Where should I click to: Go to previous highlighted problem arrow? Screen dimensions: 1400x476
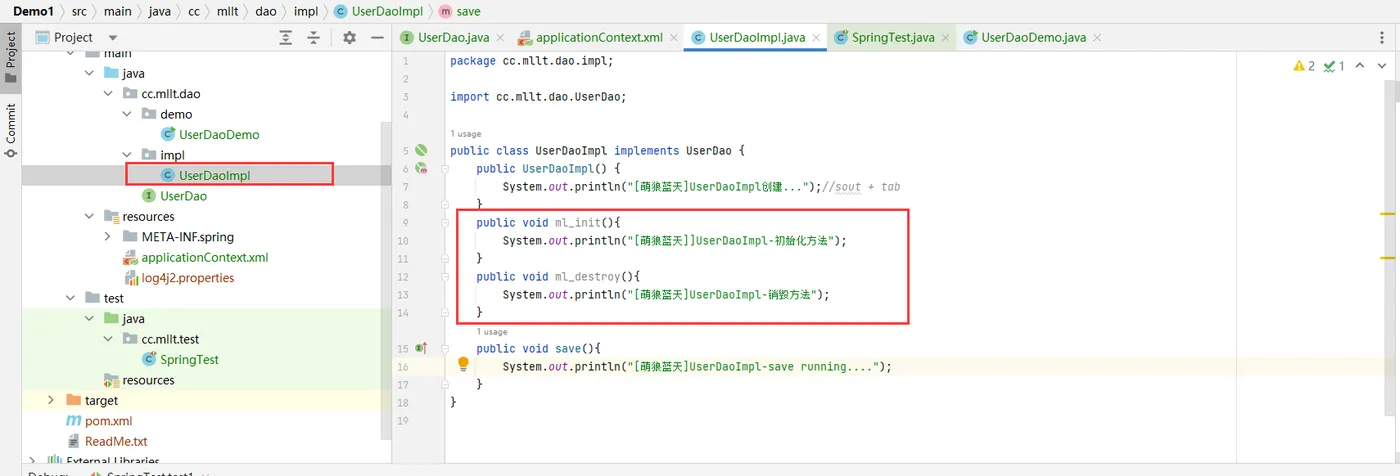(1359, 66)
